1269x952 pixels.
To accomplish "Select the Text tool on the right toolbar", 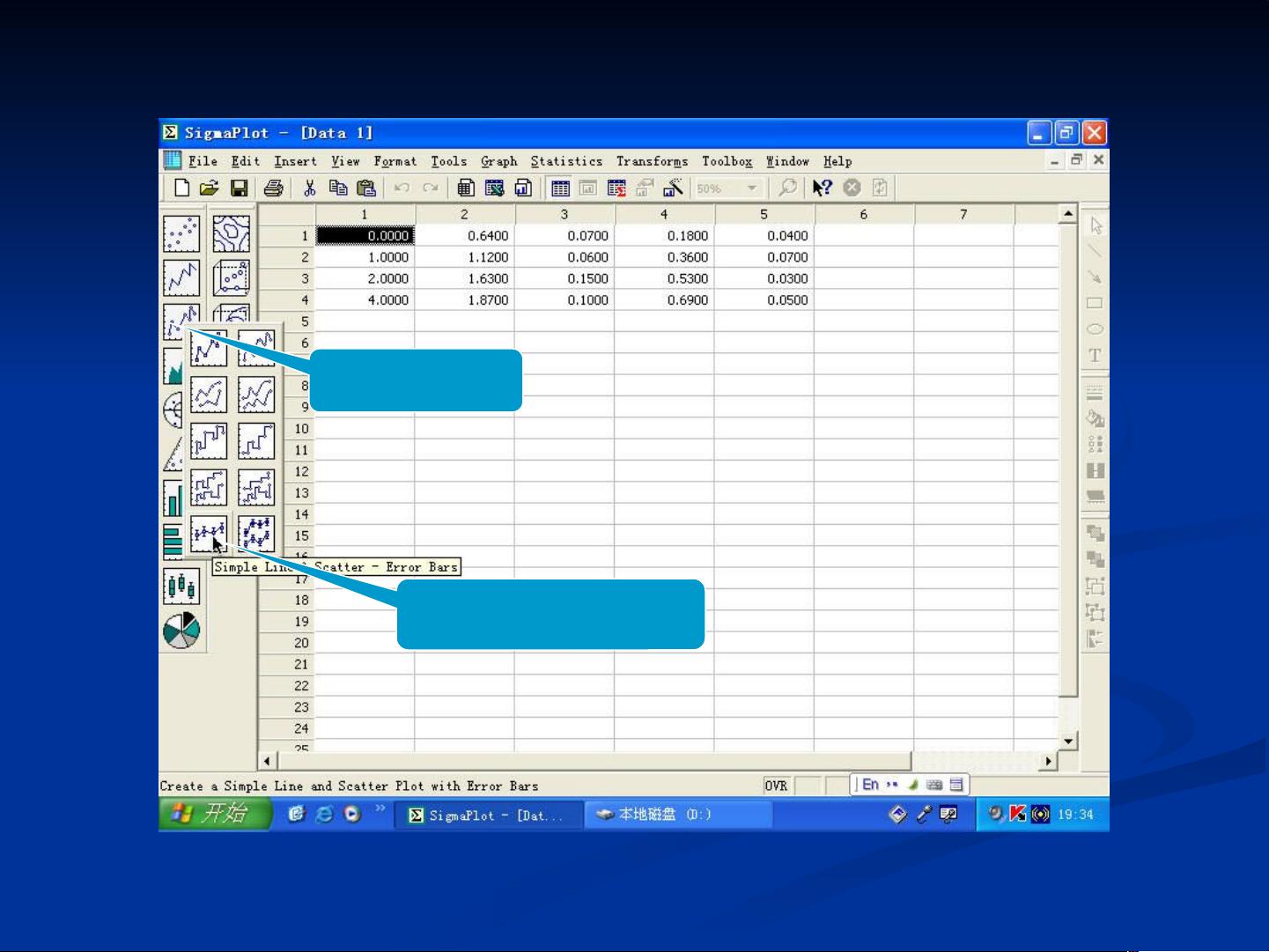I will click(x=1095, y=356).
